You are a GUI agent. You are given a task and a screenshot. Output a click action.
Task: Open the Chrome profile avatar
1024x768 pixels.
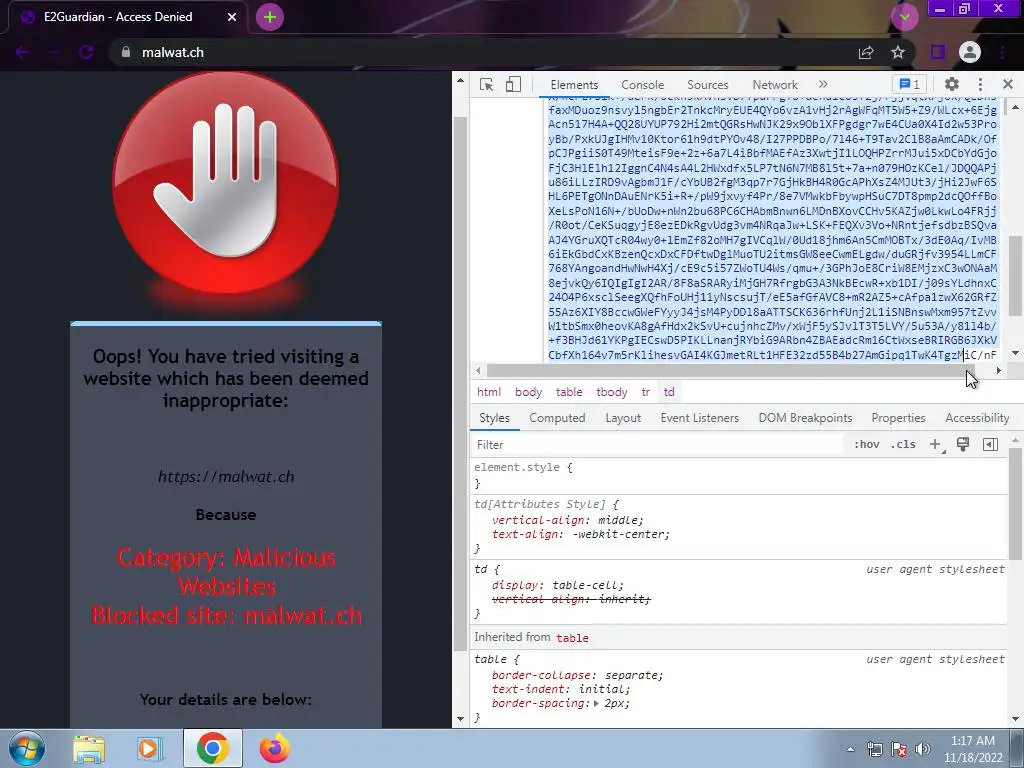(x=970, y=52)
